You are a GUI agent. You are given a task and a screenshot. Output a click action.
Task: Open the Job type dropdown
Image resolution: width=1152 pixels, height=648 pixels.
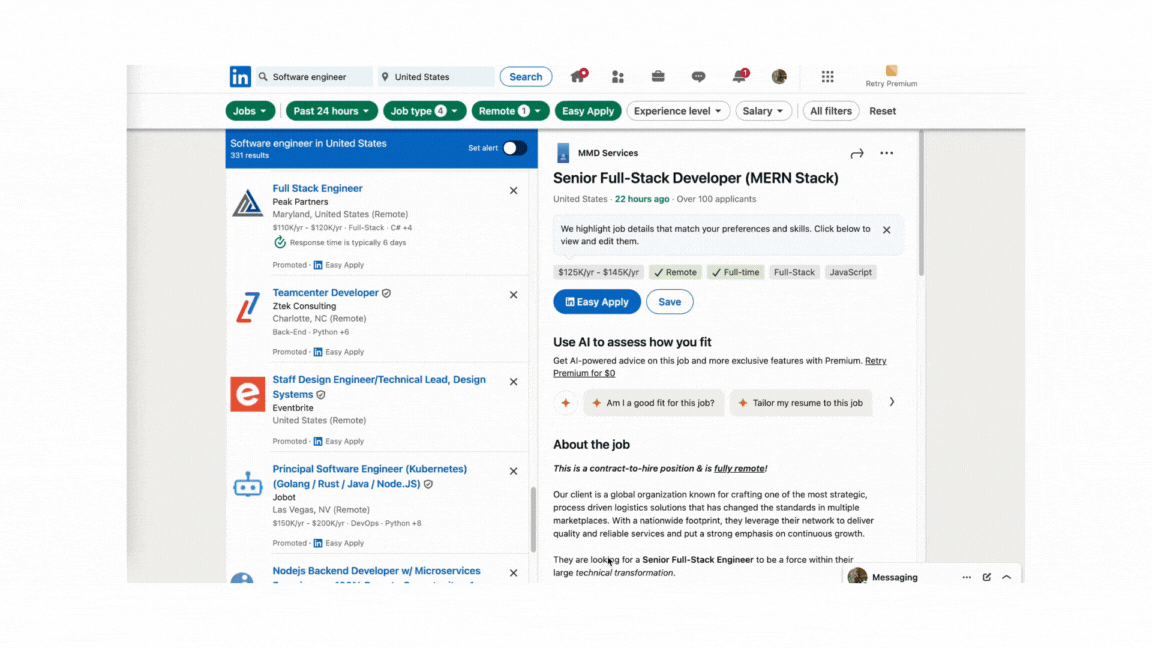point(424,111)
